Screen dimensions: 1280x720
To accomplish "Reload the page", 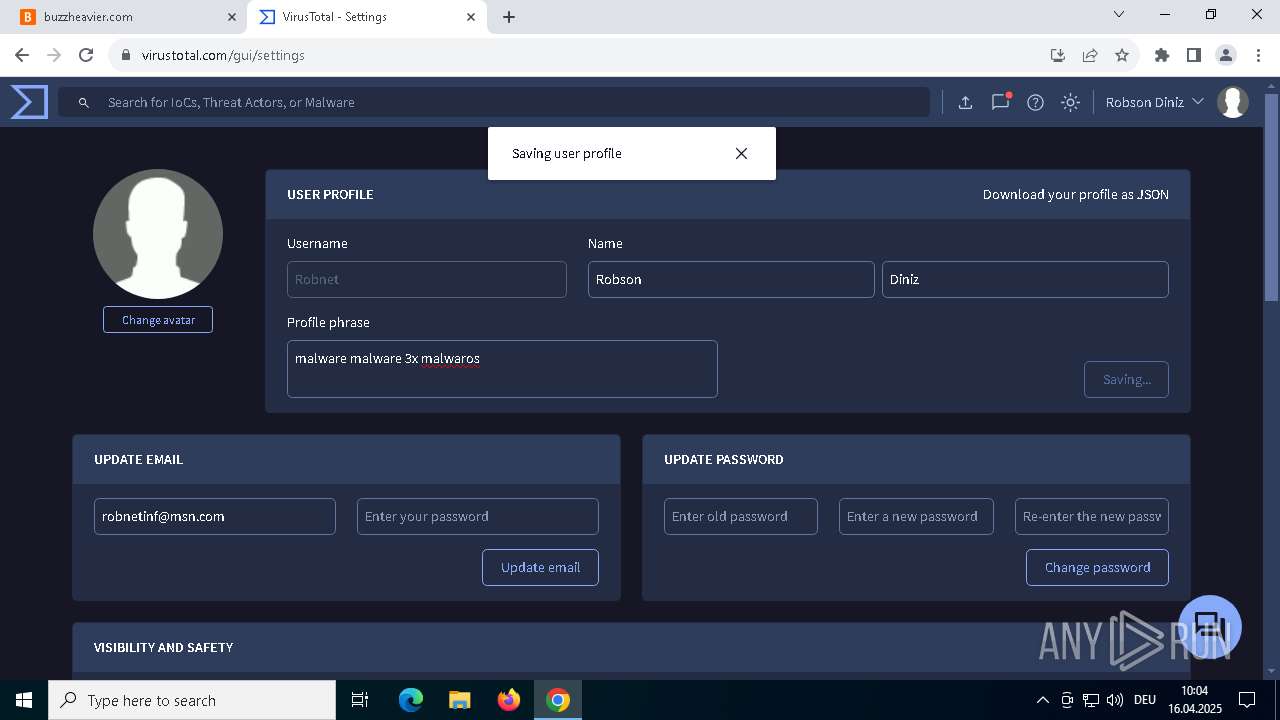I will click(86, 55).
